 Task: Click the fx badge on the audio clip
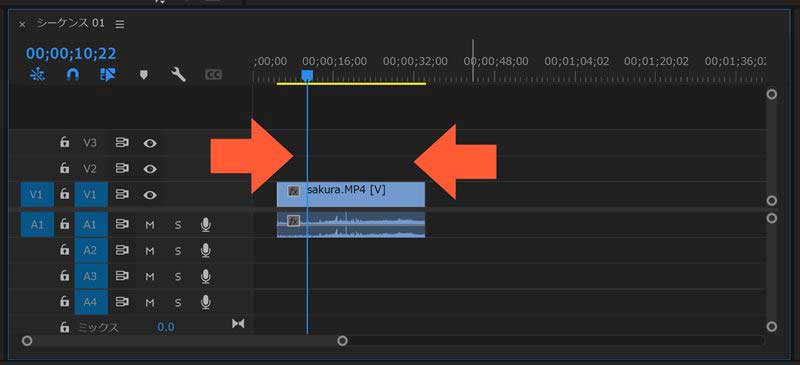(293, 221)
